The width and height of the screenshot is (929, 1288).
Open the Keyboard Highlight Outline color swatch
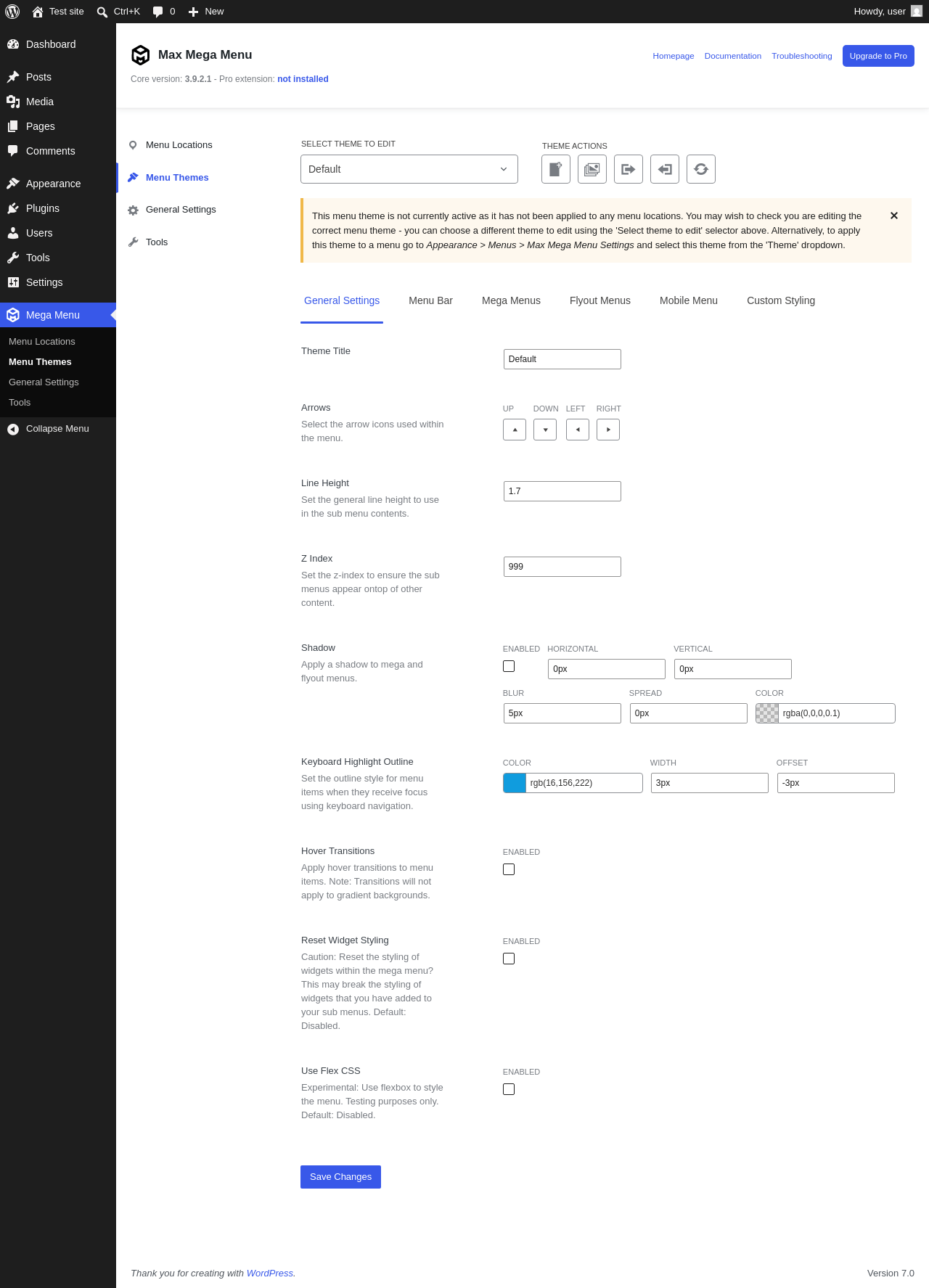tap(515, 783)
